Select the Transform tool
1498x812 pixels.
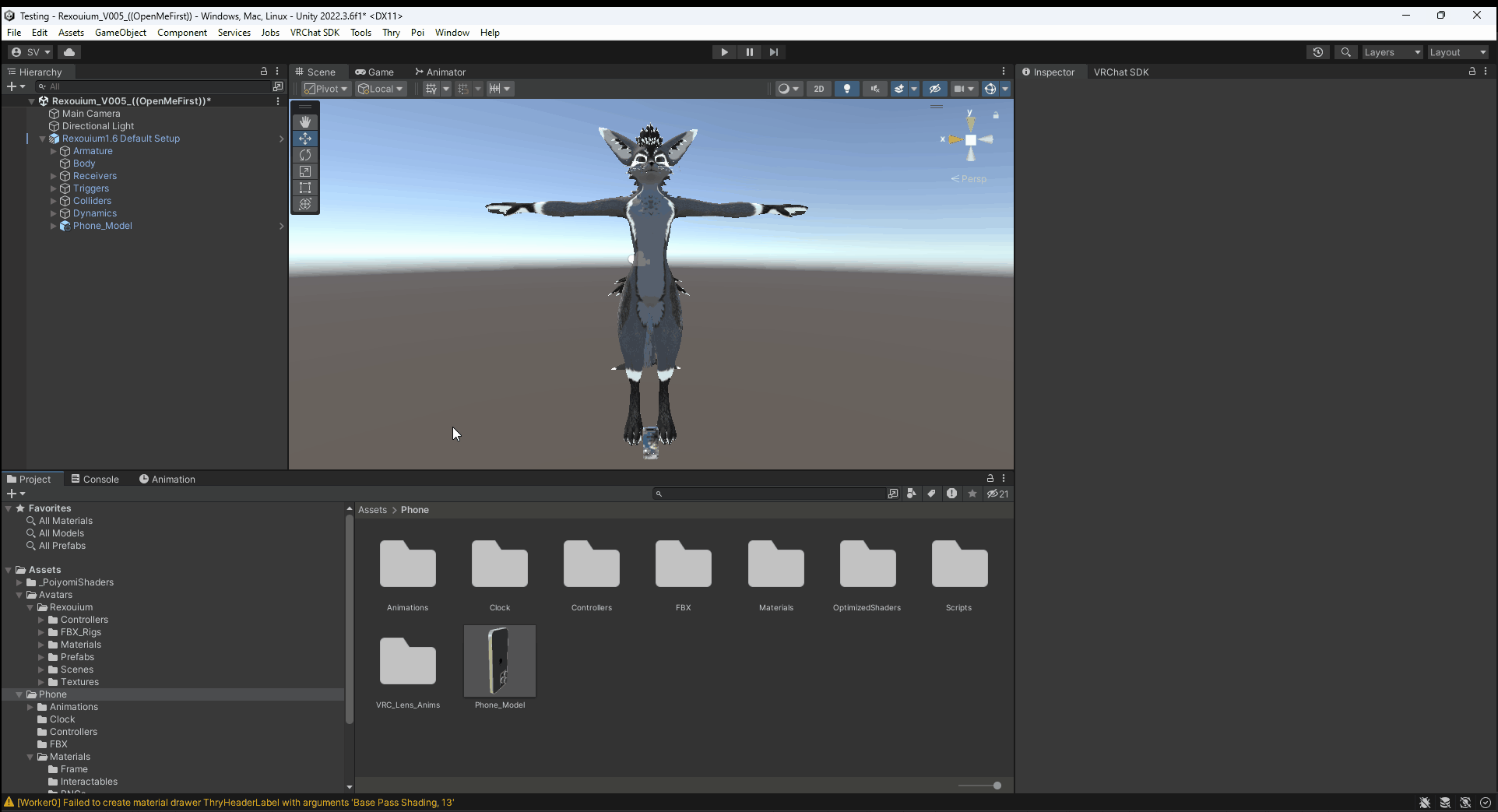[305, 204]
